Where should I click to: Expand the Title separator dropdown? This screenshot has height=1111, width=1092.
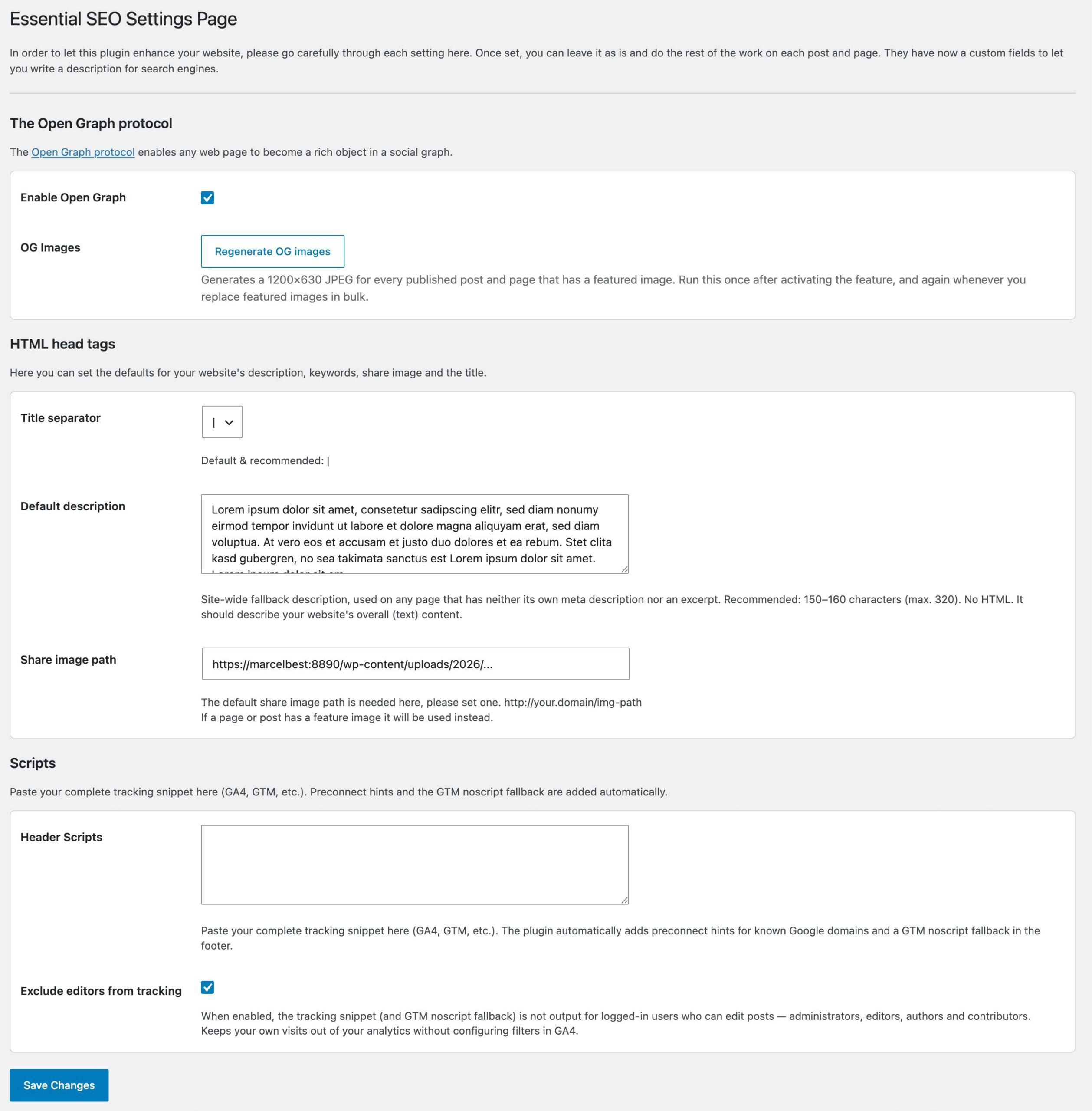click(x=222, y=422)
